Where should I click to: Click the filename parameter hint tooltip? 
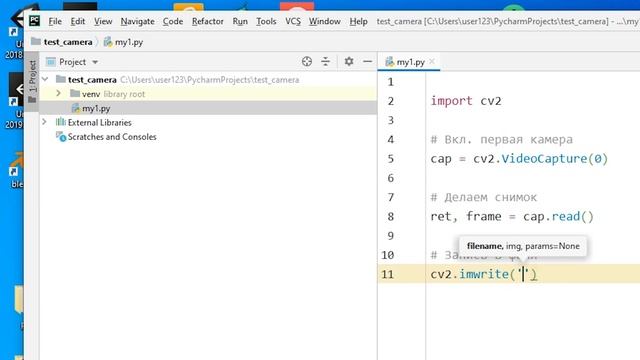523,246
